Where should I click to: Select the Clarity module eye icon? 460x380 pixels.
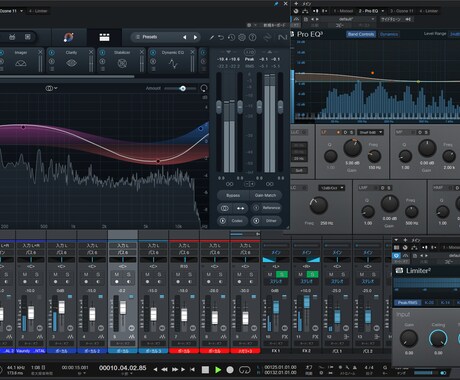click(x=71, y=63)
